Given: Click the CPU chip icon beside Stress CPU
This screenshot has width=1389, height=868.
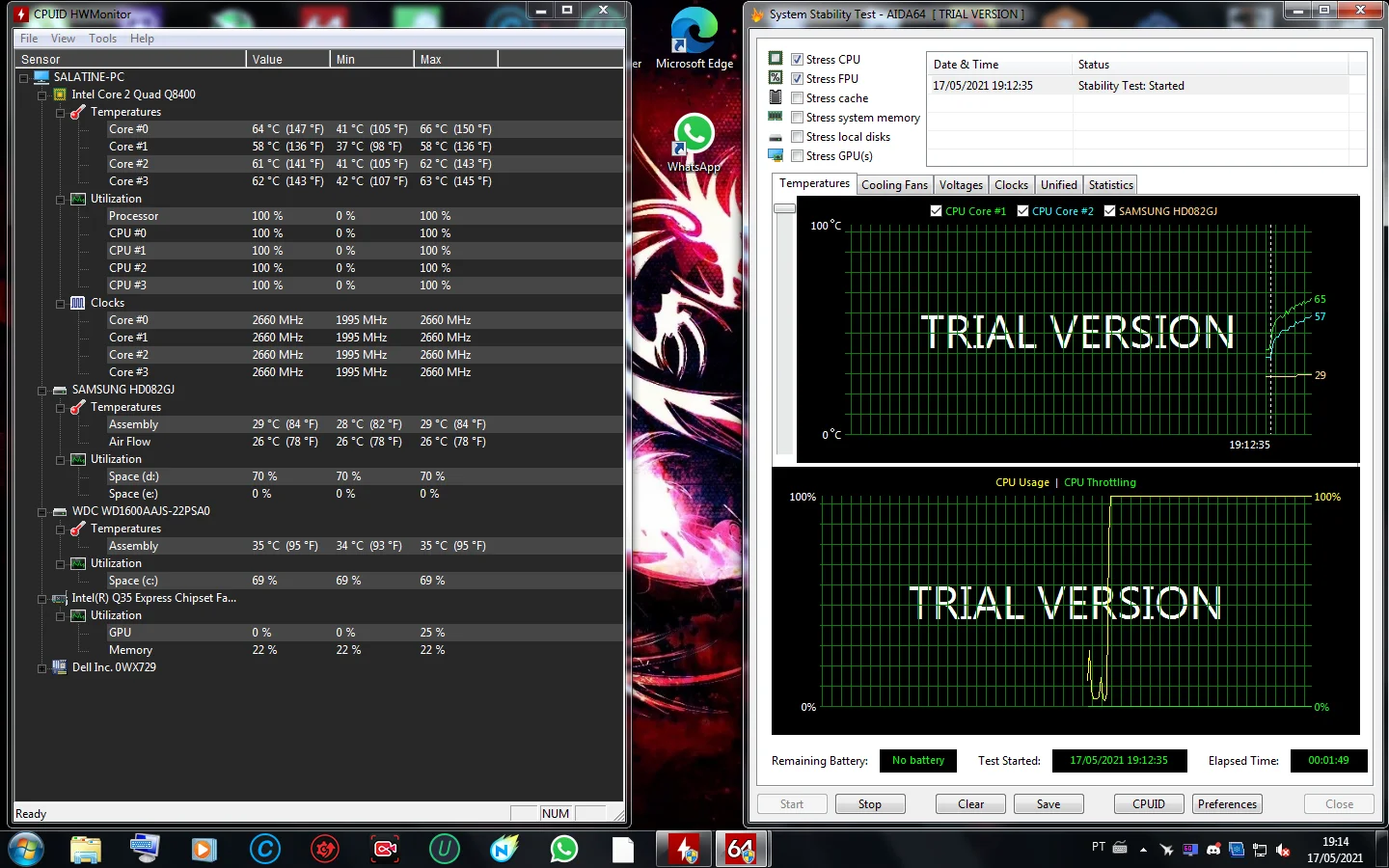Looking at the screenshot, I should (776, 59).
